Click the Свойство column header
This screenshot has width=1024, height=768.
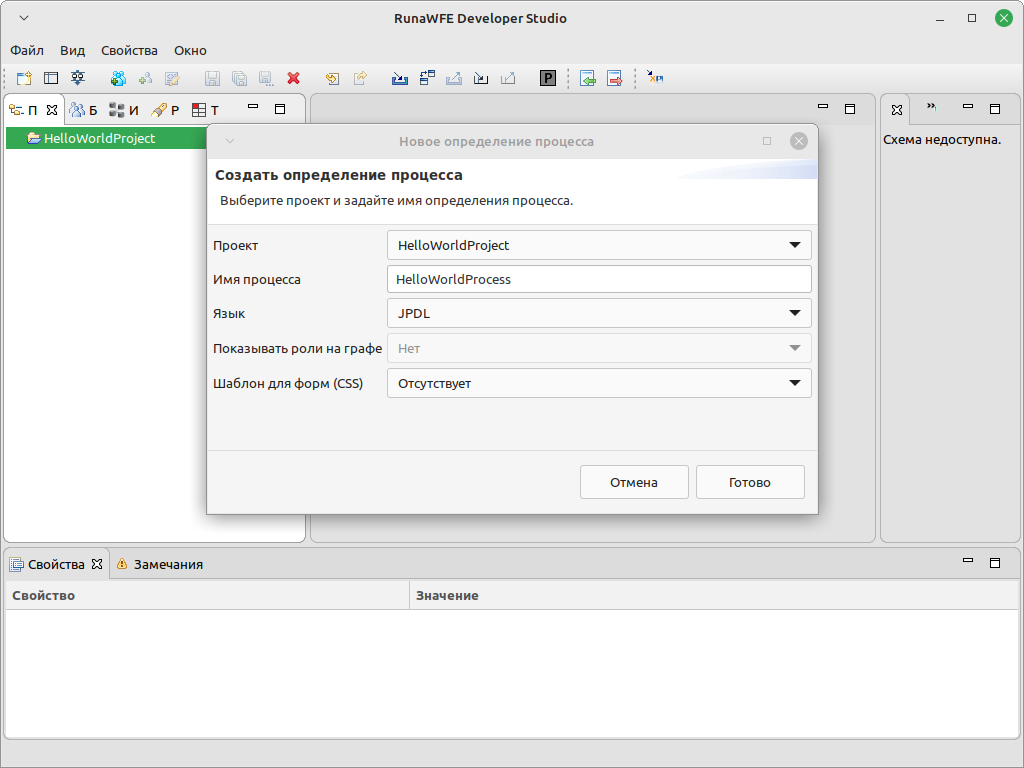(207, 596)
